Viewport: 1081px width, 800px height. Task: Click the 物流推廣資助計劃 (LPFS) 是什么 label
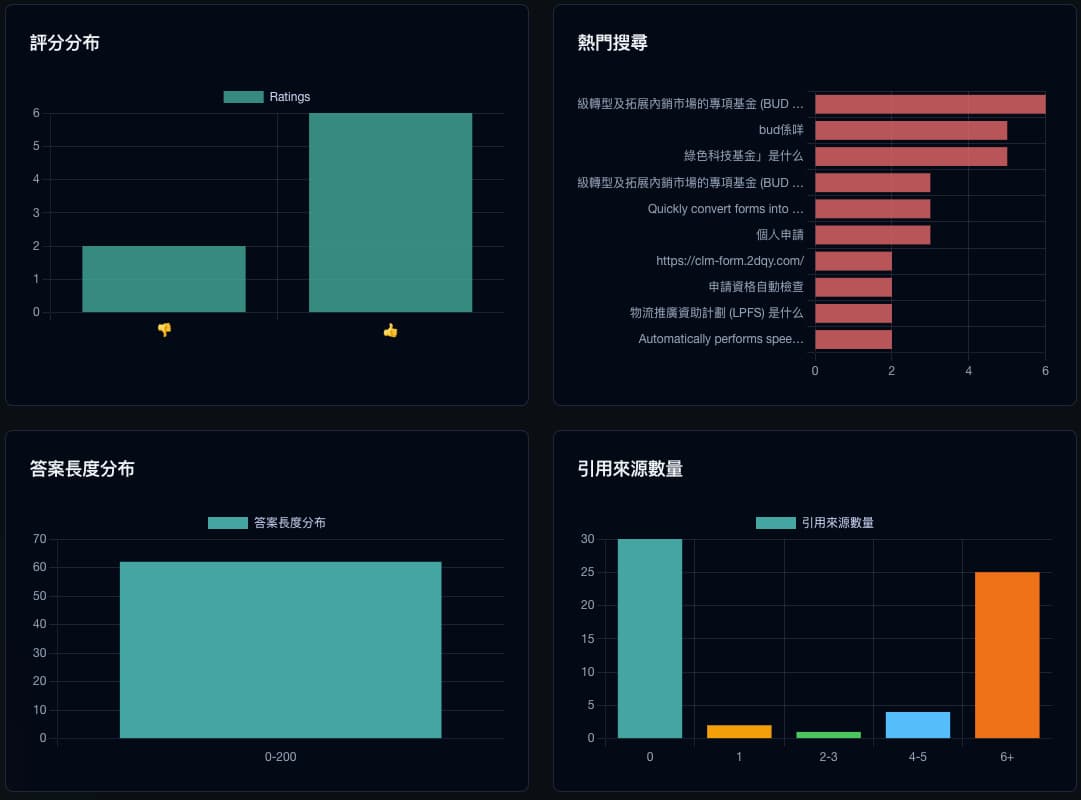click(716, 313)
